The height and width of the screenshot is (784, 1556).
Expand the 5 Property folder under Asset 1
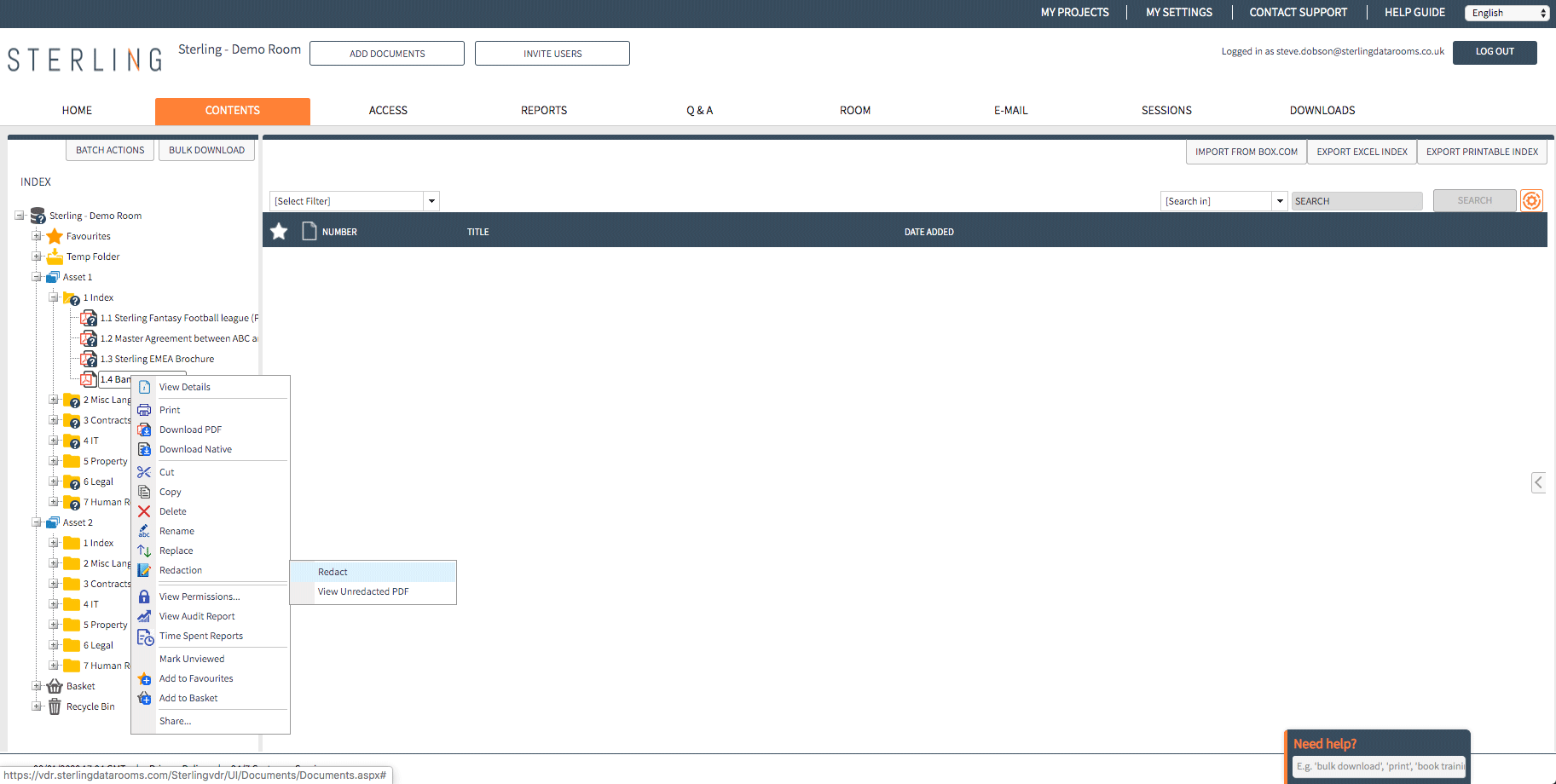tap(54, 461)
